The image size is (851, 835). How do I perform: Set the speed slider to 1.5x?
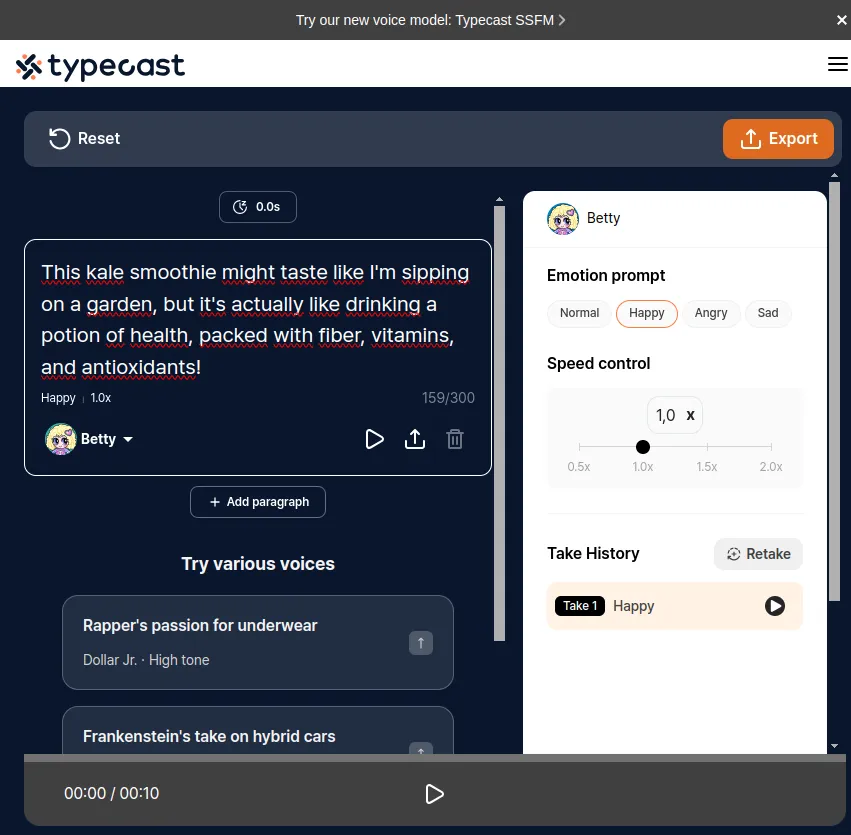[707, 447]
